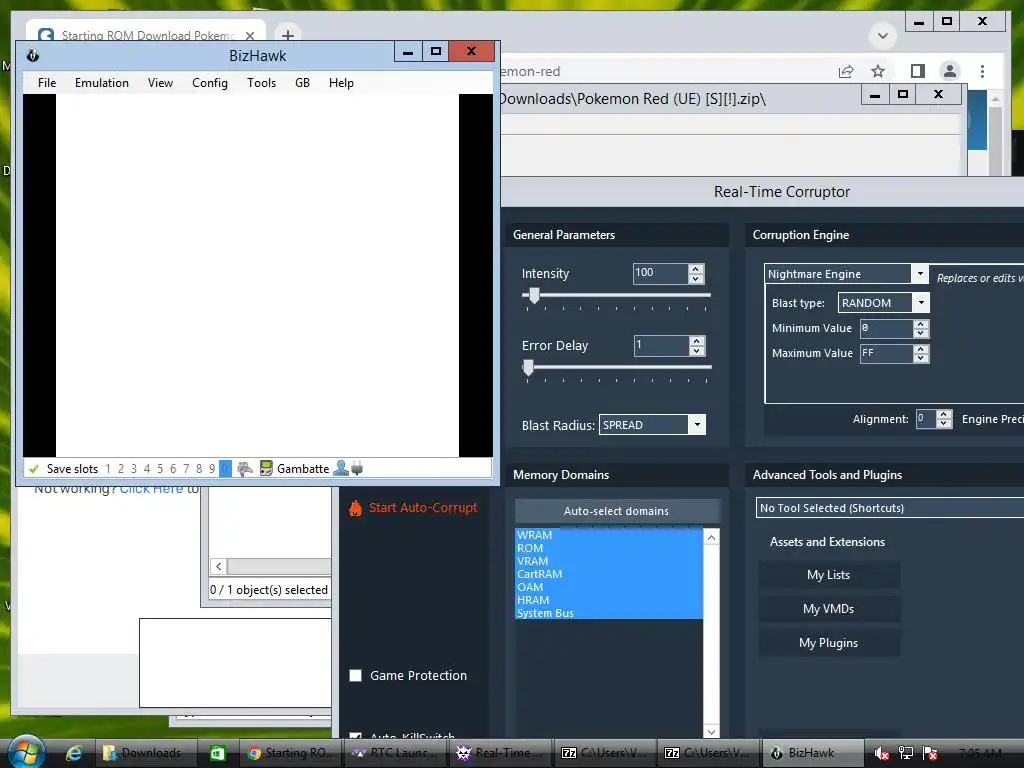Click the blue user profile icon in BizHawk status bar
Screen dimensions: 1024x768
coord(341,468)
